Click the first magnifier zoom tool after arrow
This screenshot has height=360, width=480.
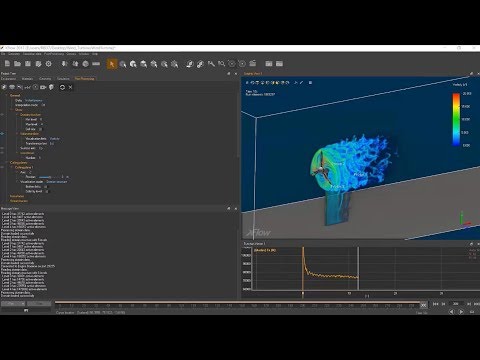[x=123, y=64]
